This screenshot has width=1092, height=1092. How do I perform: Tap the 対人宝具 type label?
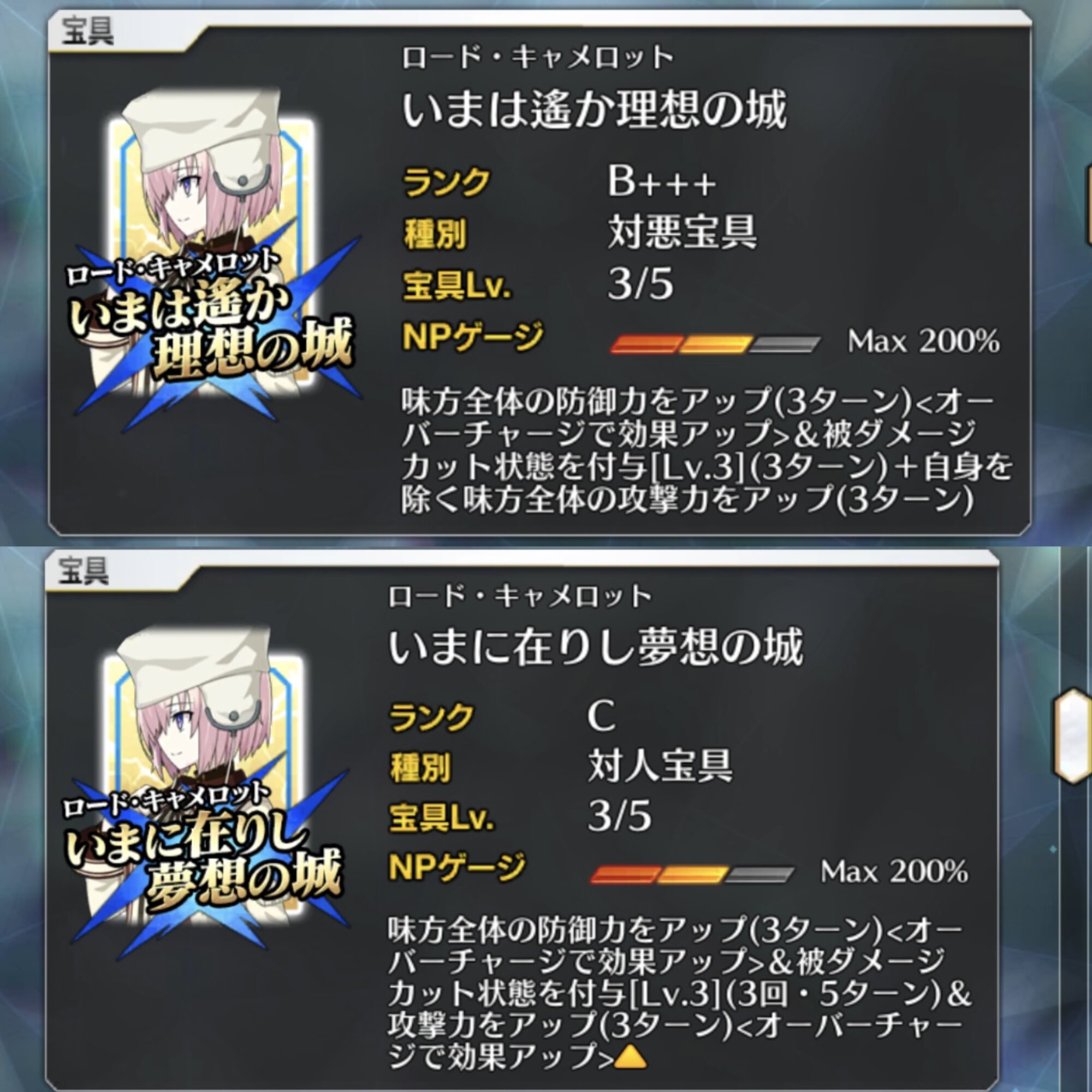(660, 766)
